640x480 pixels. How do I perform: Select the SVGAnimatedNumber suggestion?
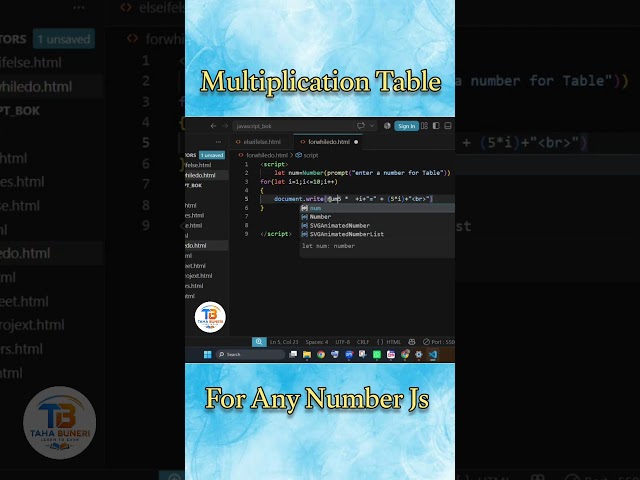point(378,225)
